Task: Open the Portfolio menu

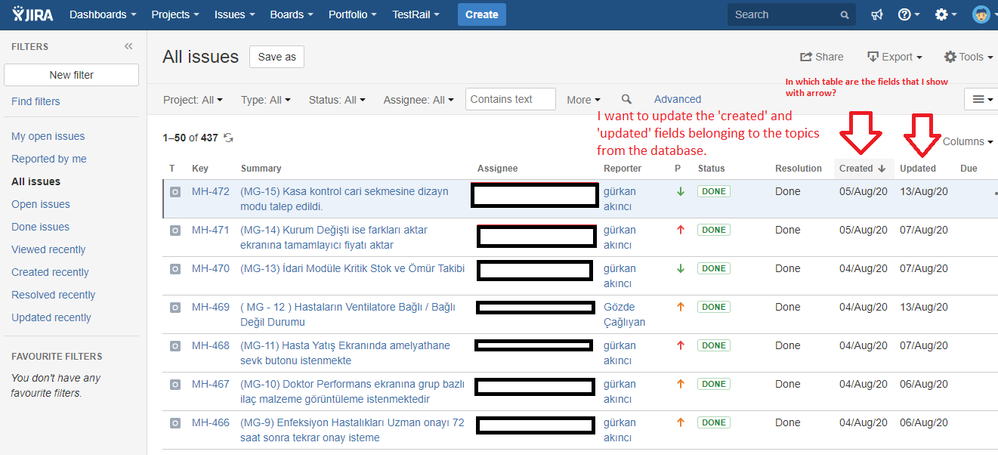Action: click(x=352, y=15)
